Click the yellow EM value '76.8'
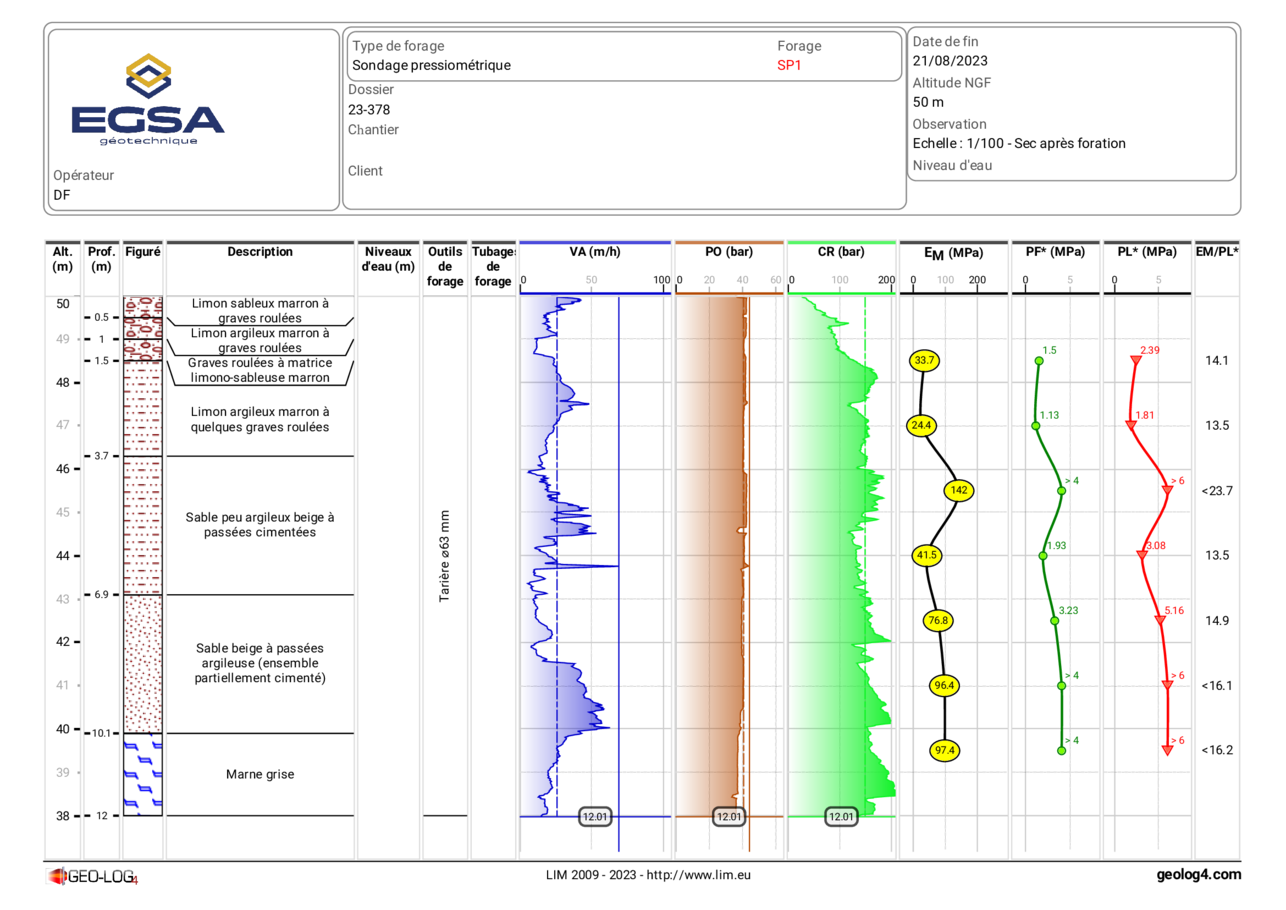The image size is (1286, 910). [x=938, y=620]
